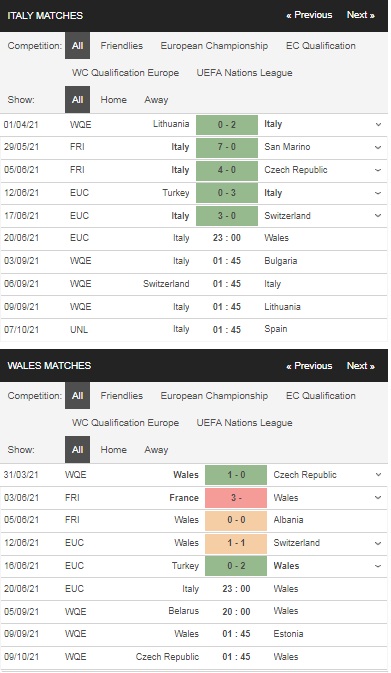Expand France vs Wales match chevron
Screen dimensions: 391x673
[378, 498]
